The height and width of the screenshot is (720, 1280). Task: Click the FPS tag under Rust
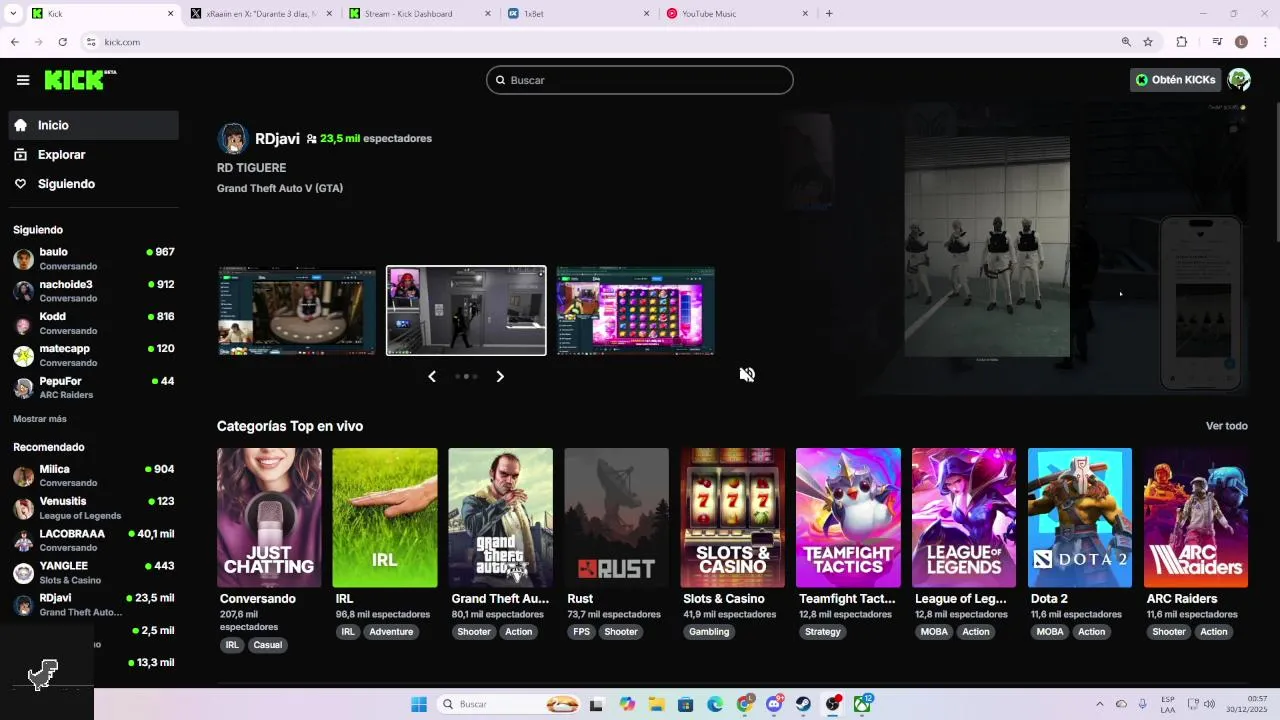coord(581,632)
